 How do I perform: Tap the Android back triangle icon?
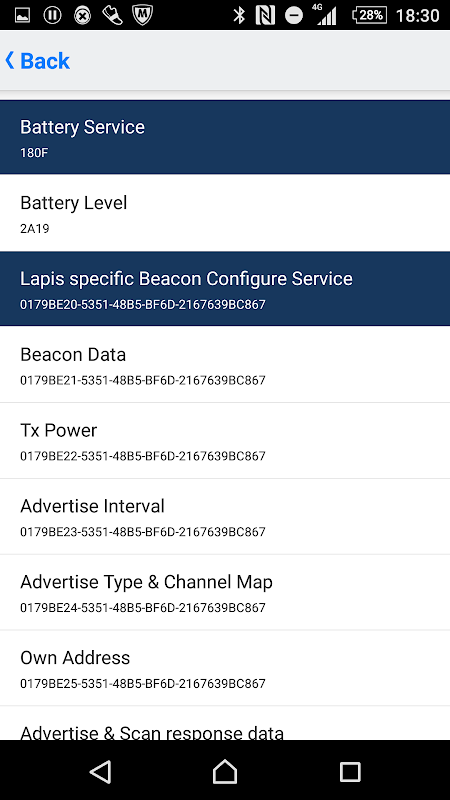pos(101,771)
